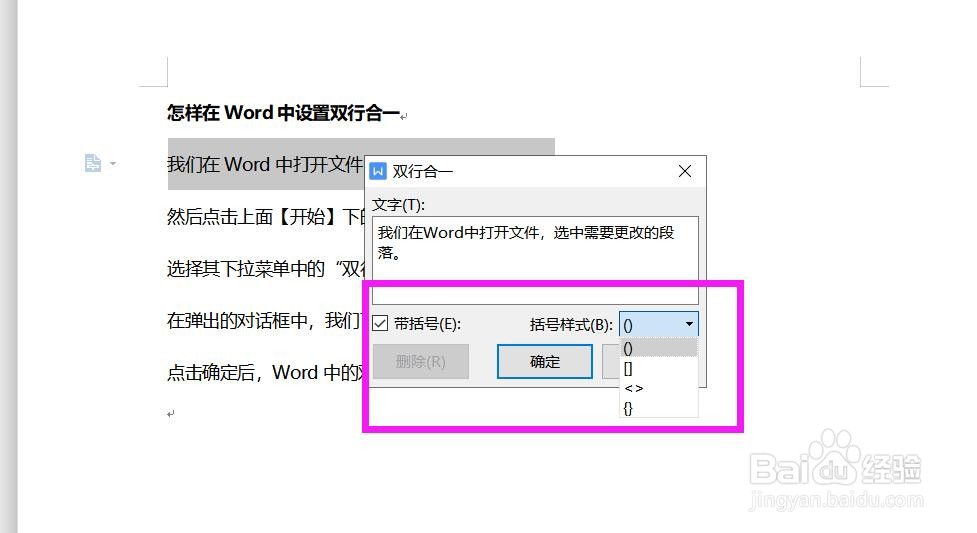Image resolution: width=977 pixels, height=533 pixels.
Task: Close the 双行合一 dialog
Action: (685, 171)
